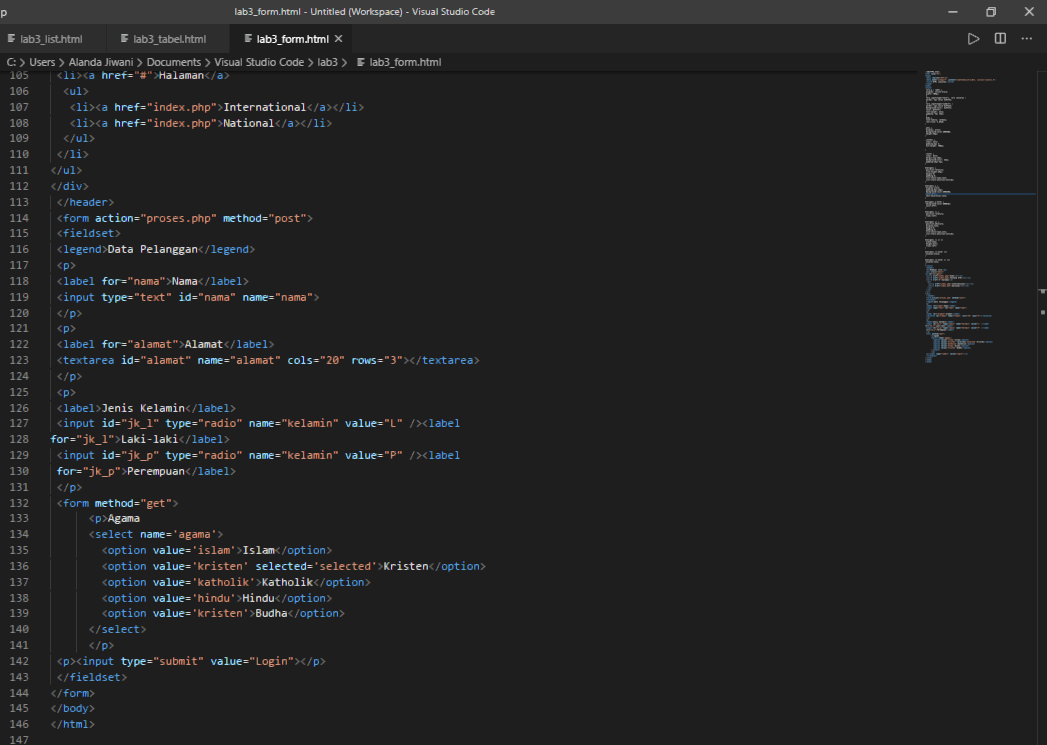Image resolution: width=1047 pixels, height=745 pixels.
Task: Click the 'Data Pelanggan' legend text
Action: pyautogui.click(x=152, y=249)
